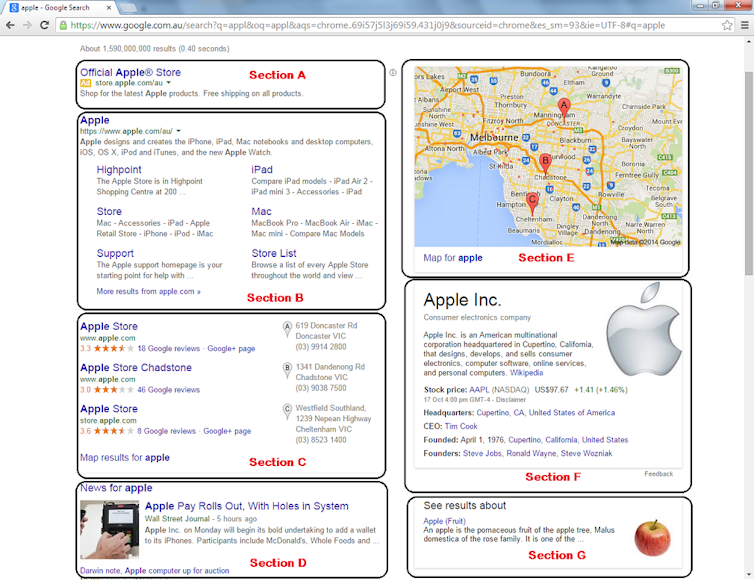Open the Steve Jobs founder link
Screen dimensions: 754x581
point(482,454)
